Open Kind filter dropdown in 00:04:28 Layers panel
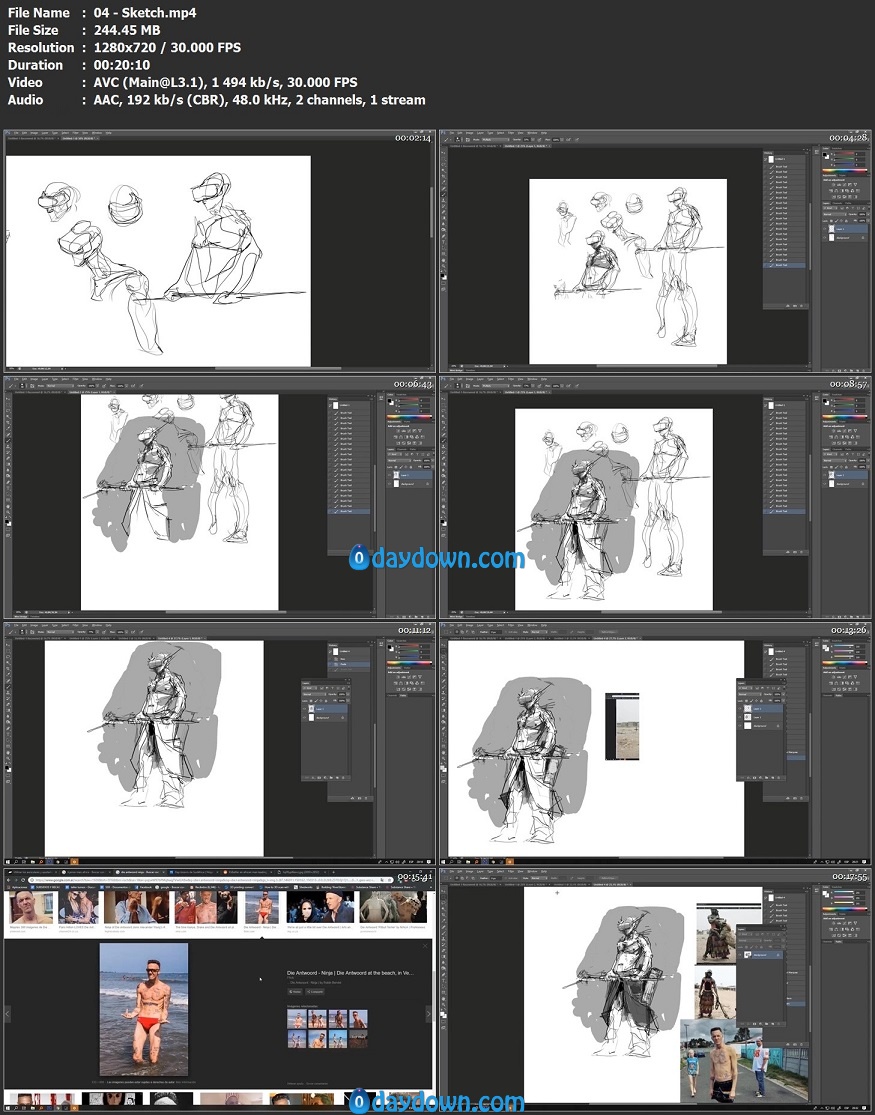The image size is (875, 1115). point(831,208)
